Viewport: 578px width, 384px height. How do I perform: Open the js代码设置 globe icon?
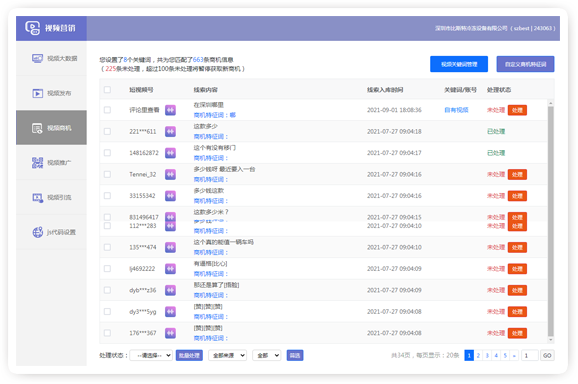(37, 232)
